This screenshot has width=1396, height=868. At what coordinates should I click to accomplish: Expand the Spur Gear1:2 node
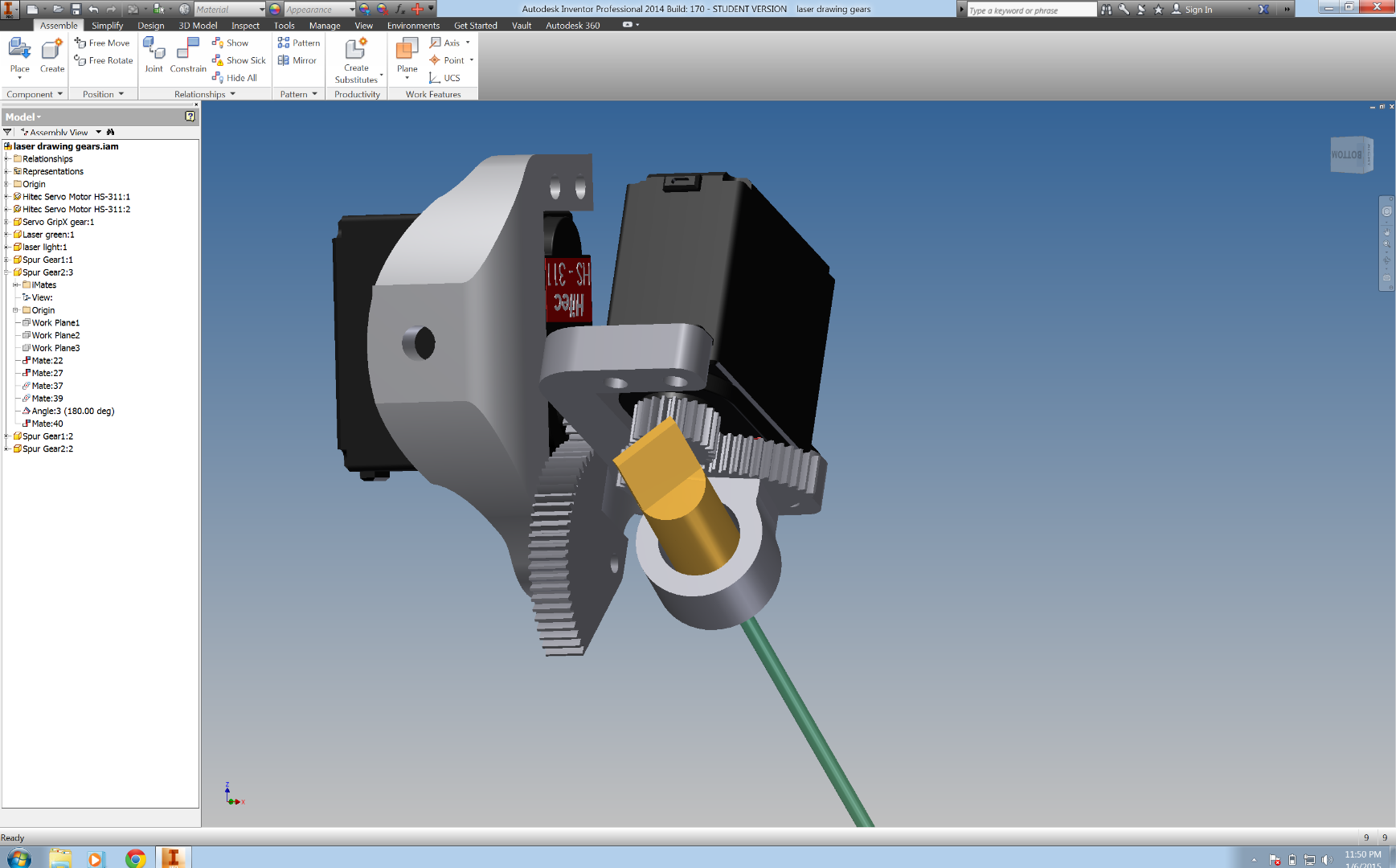tap(6, 436)
